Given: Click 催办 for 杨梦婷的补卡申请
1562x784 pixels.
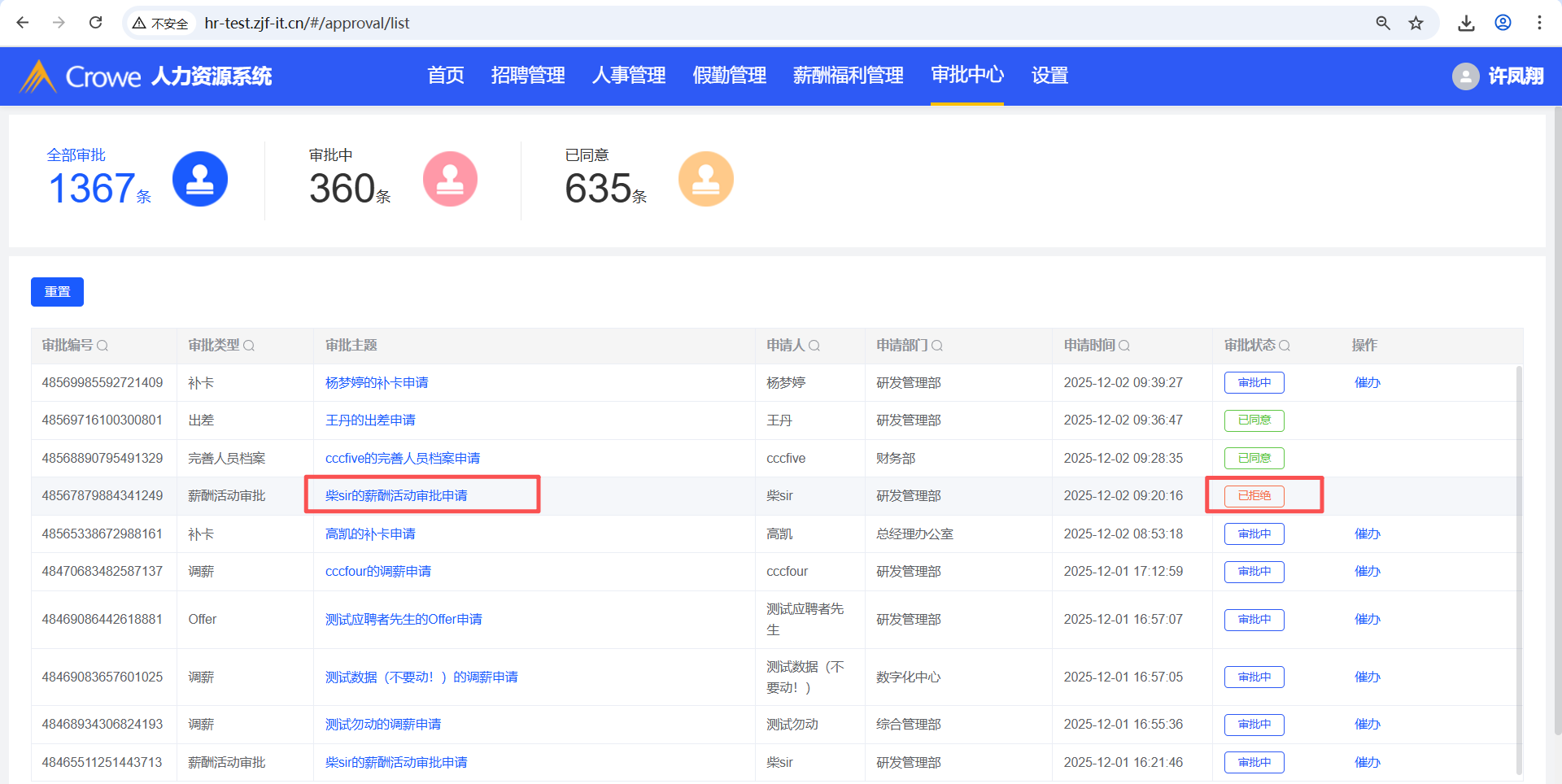Looking at the screenshot, I should 1368,383.
